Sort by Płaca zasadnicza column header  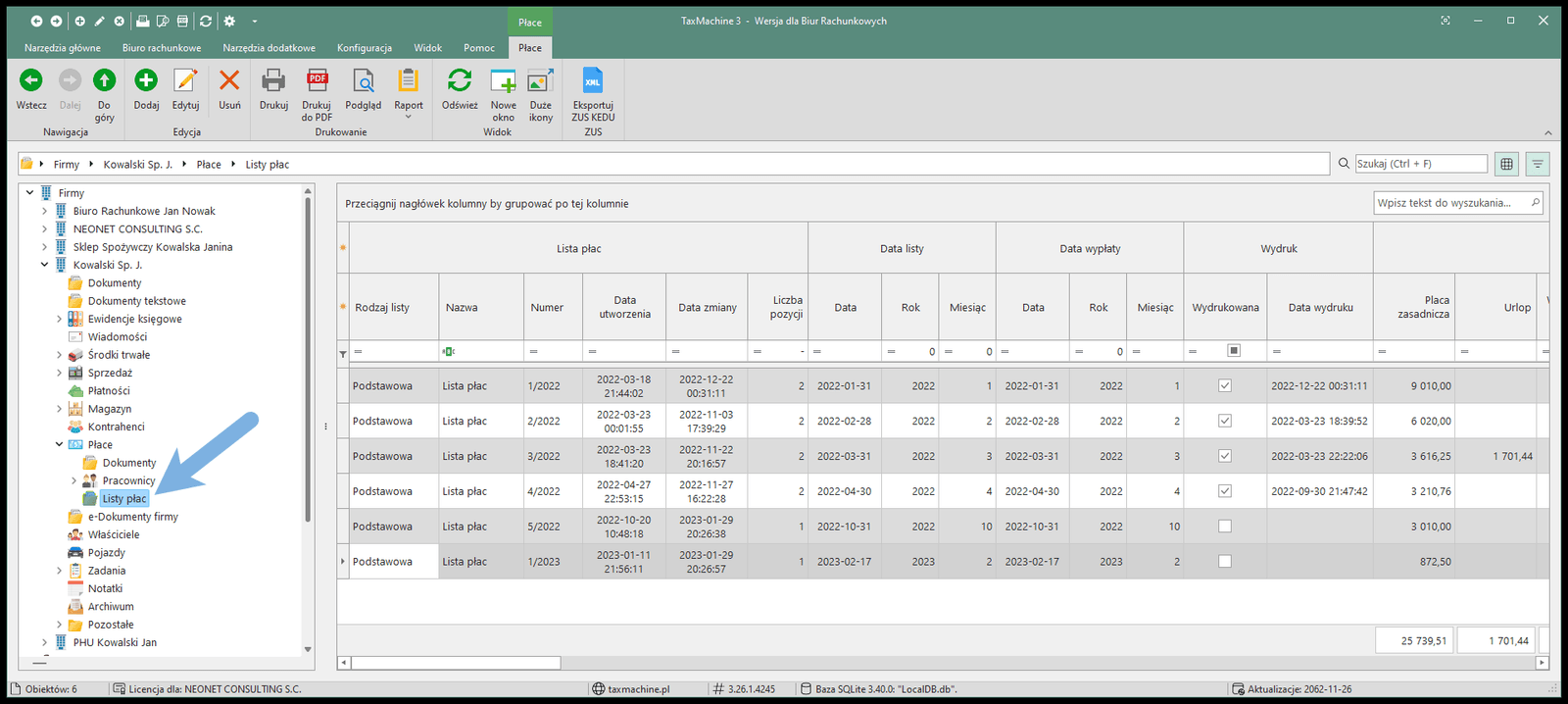tap(1423, 307)
